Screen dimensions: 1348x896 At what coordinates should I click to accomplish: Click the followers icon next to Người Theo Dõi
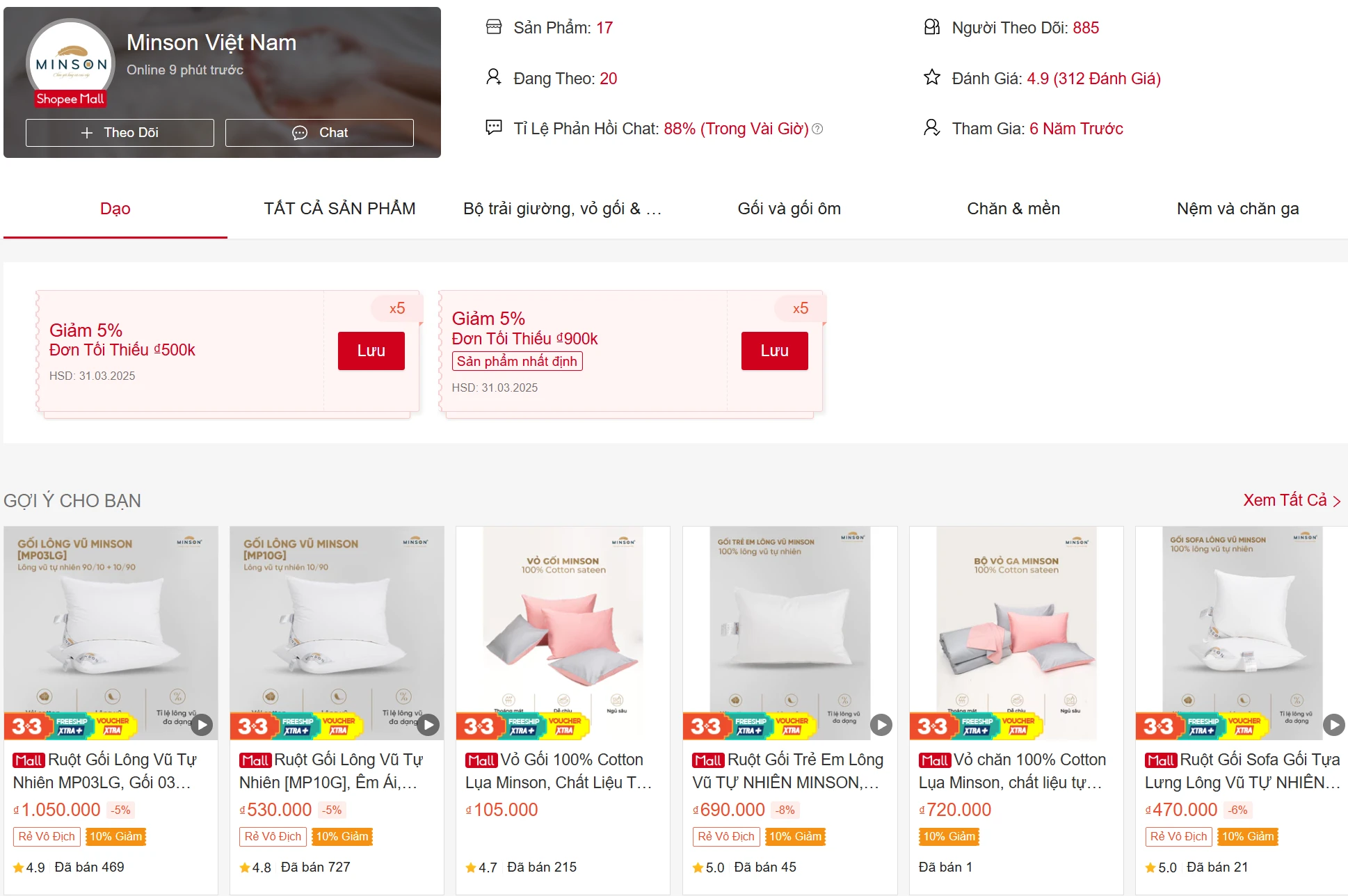click(x=932, y=27)
